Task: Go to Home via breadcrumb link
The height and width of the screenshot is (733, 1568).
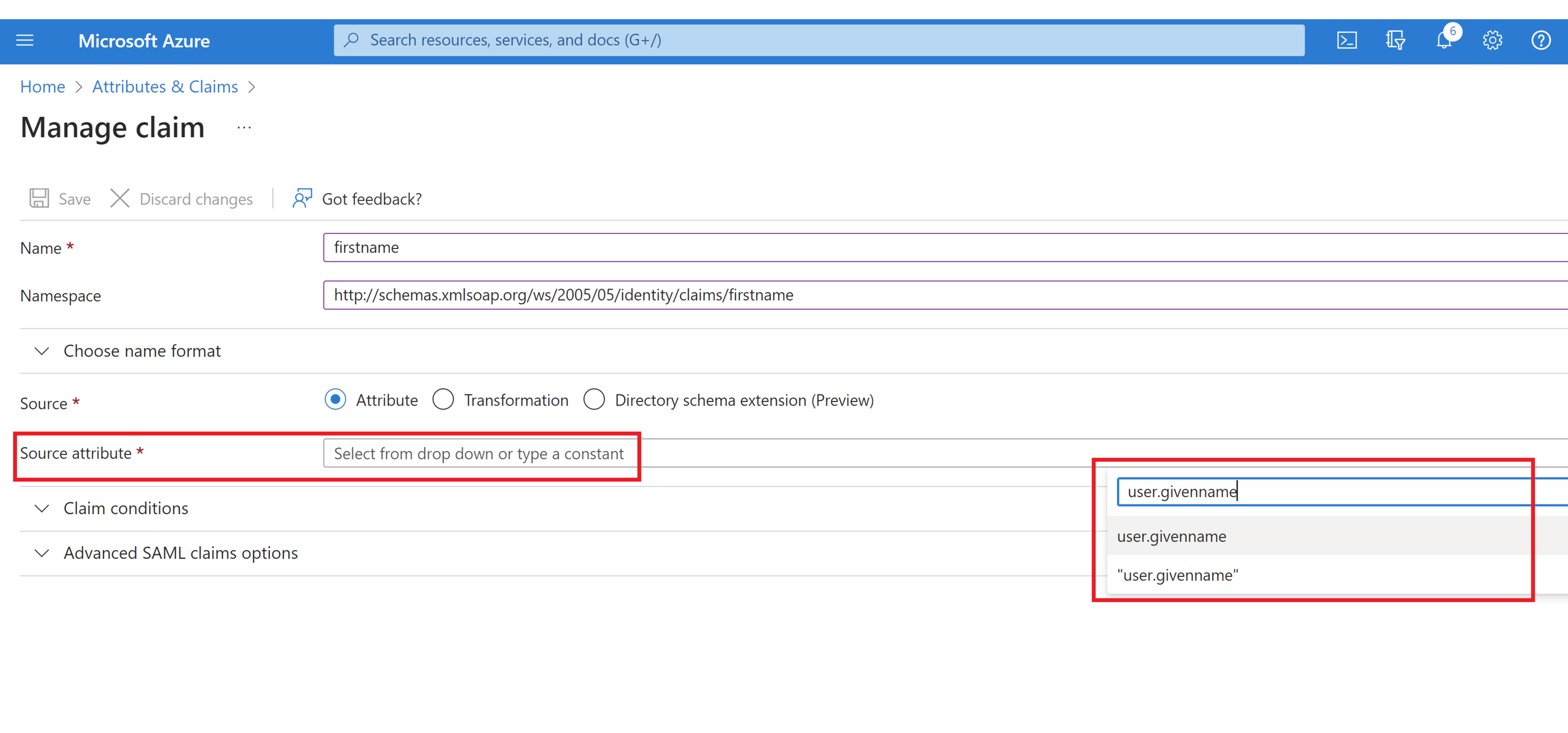Action: pyautogui.click(x=42, y=87)
